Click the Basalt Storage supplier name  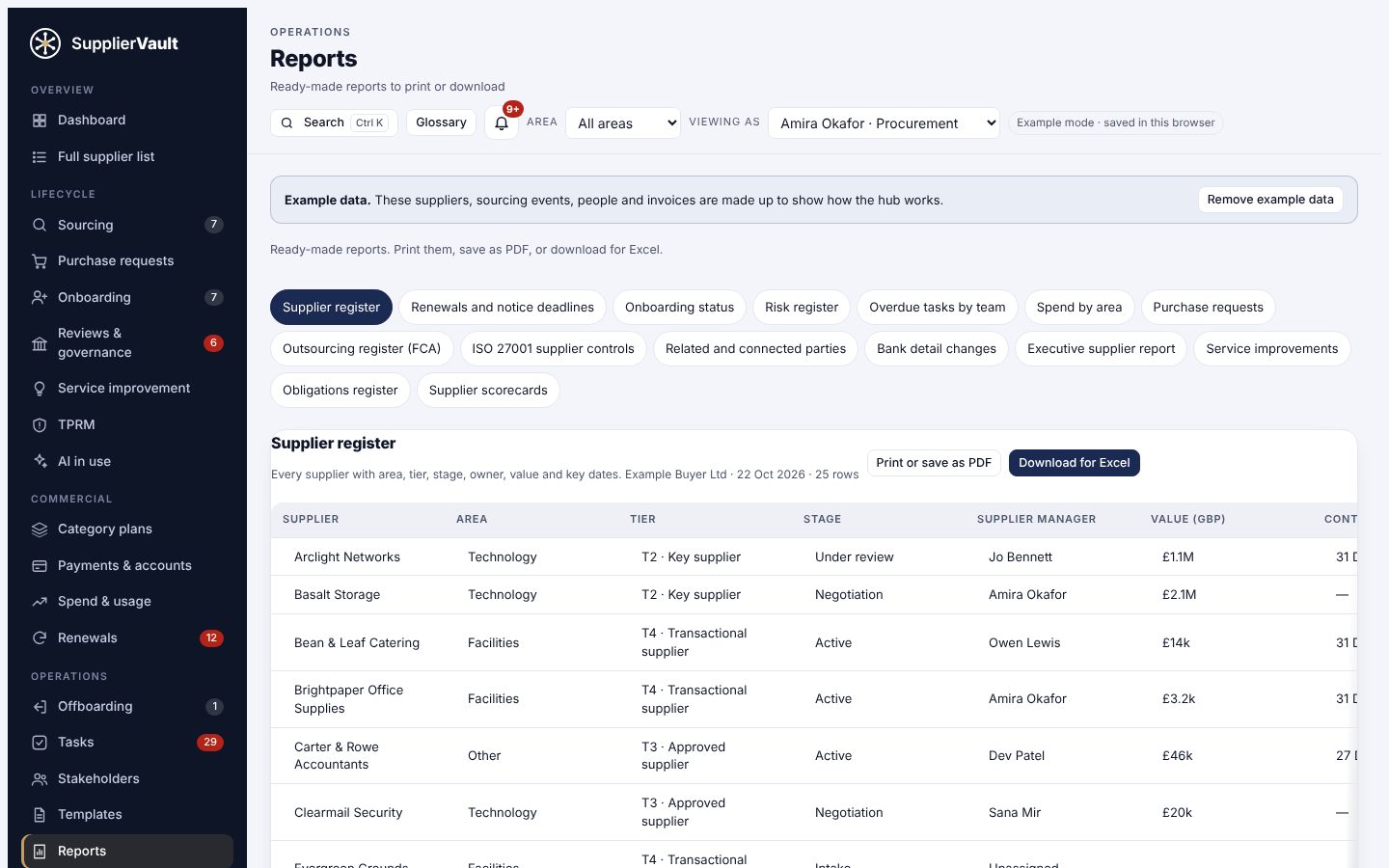(337, 595)
